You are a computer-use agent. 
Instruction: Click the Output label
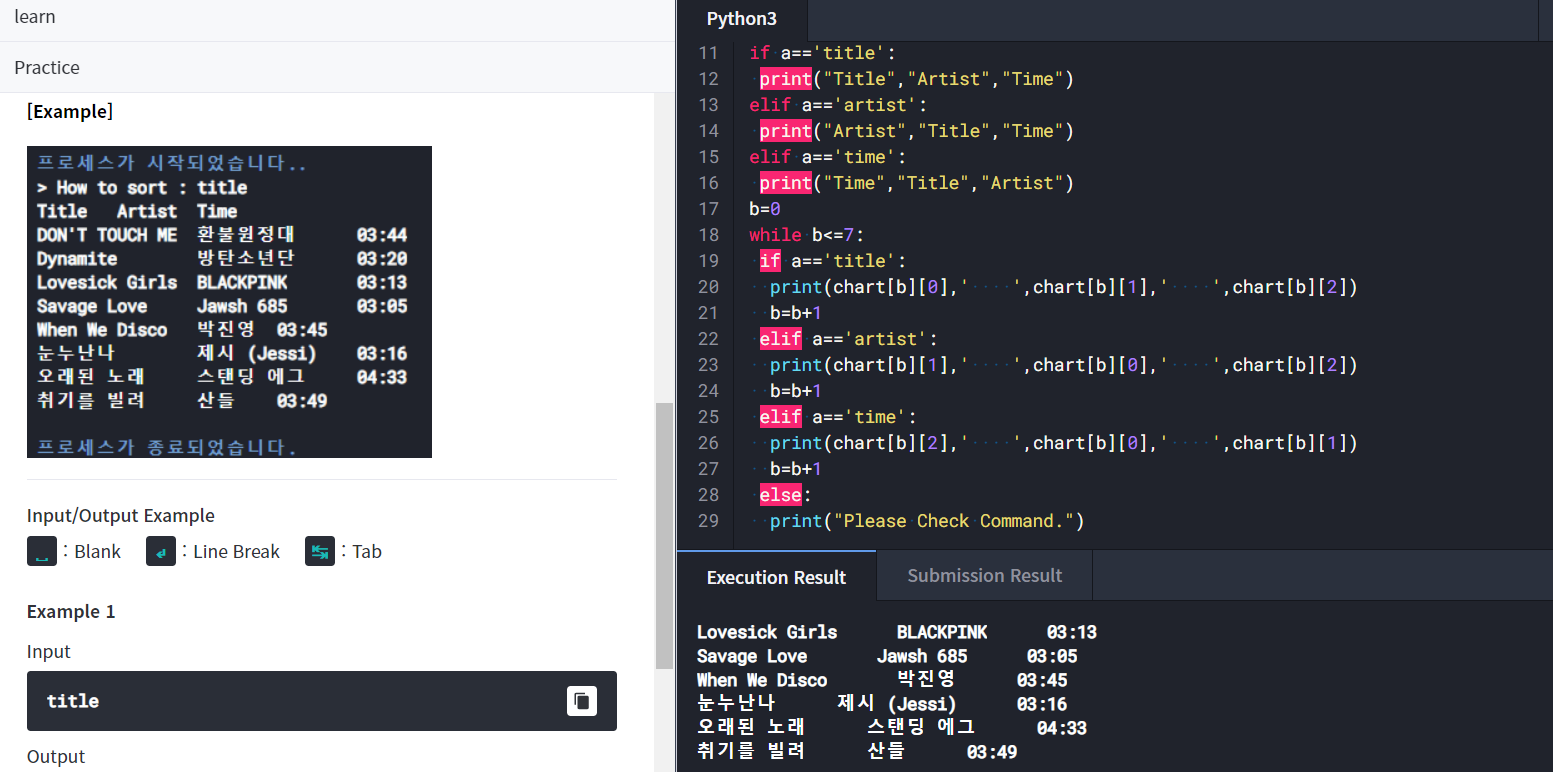point(56,757)
